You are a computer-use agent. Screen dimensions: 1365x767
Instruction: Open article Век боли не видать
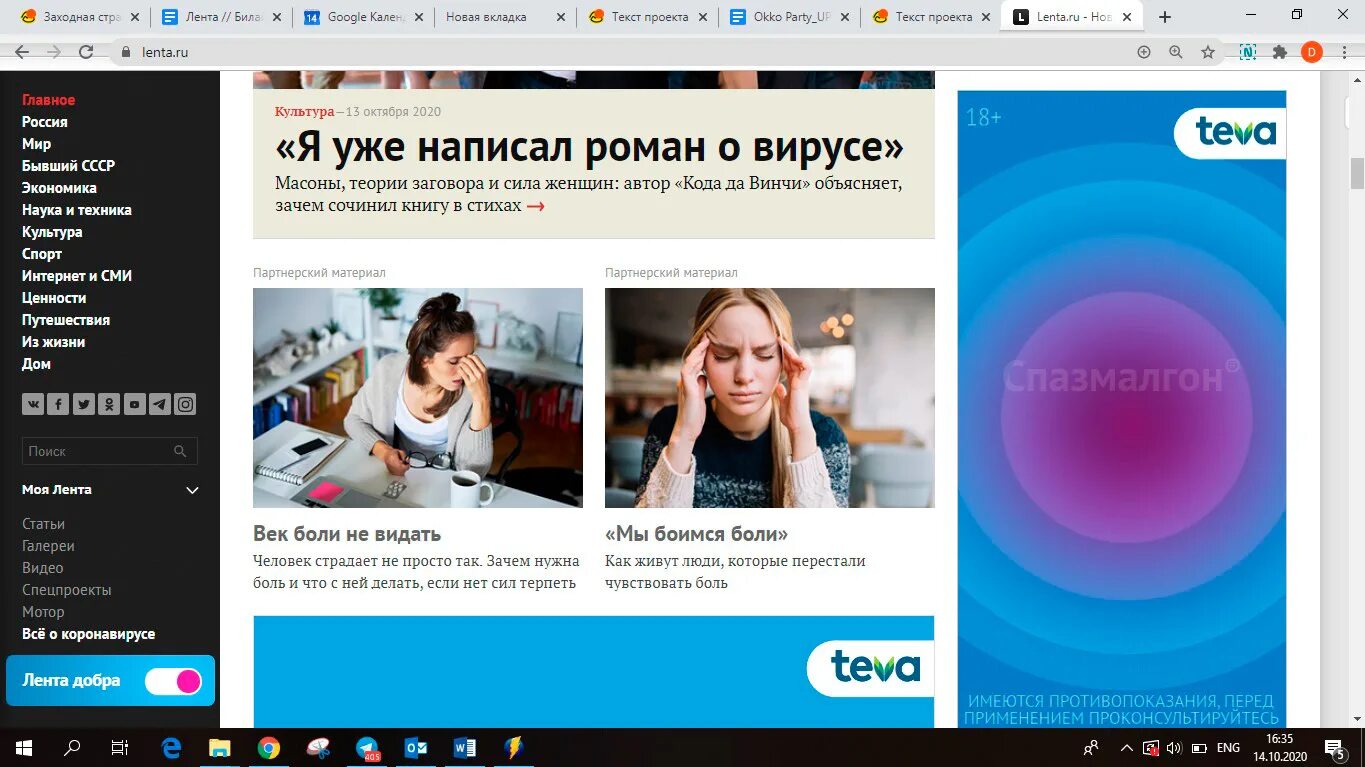click(x=347, y=534)
